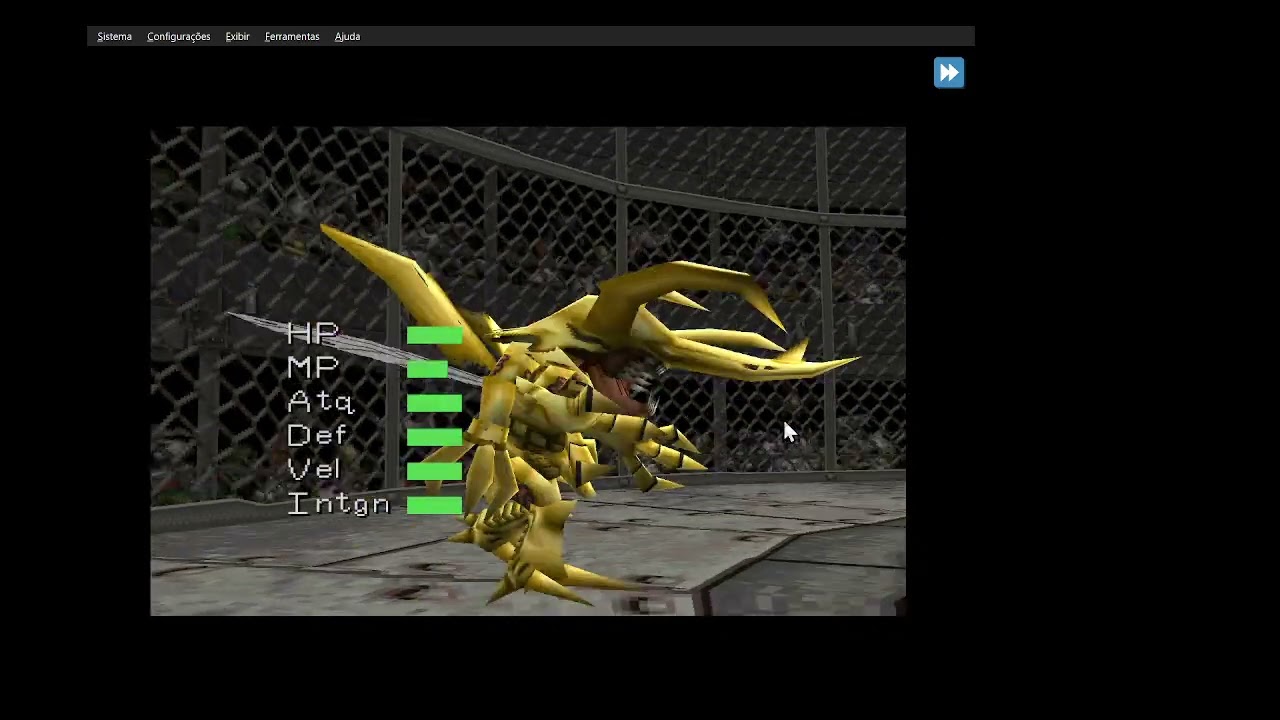Screen dimensions: 1280x720
Task: Open the Ferramentas menu
Action: [292, 36]
